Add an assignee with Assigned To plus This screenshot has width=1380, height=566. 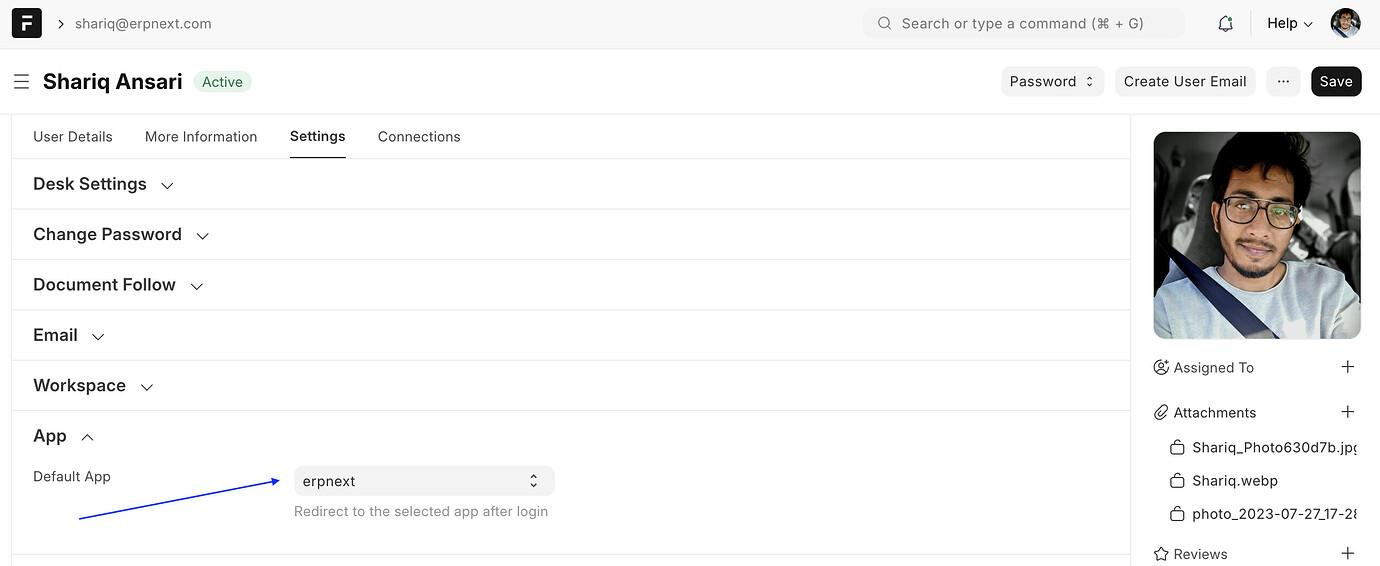pyautogui.click(x=1347, y=367)
